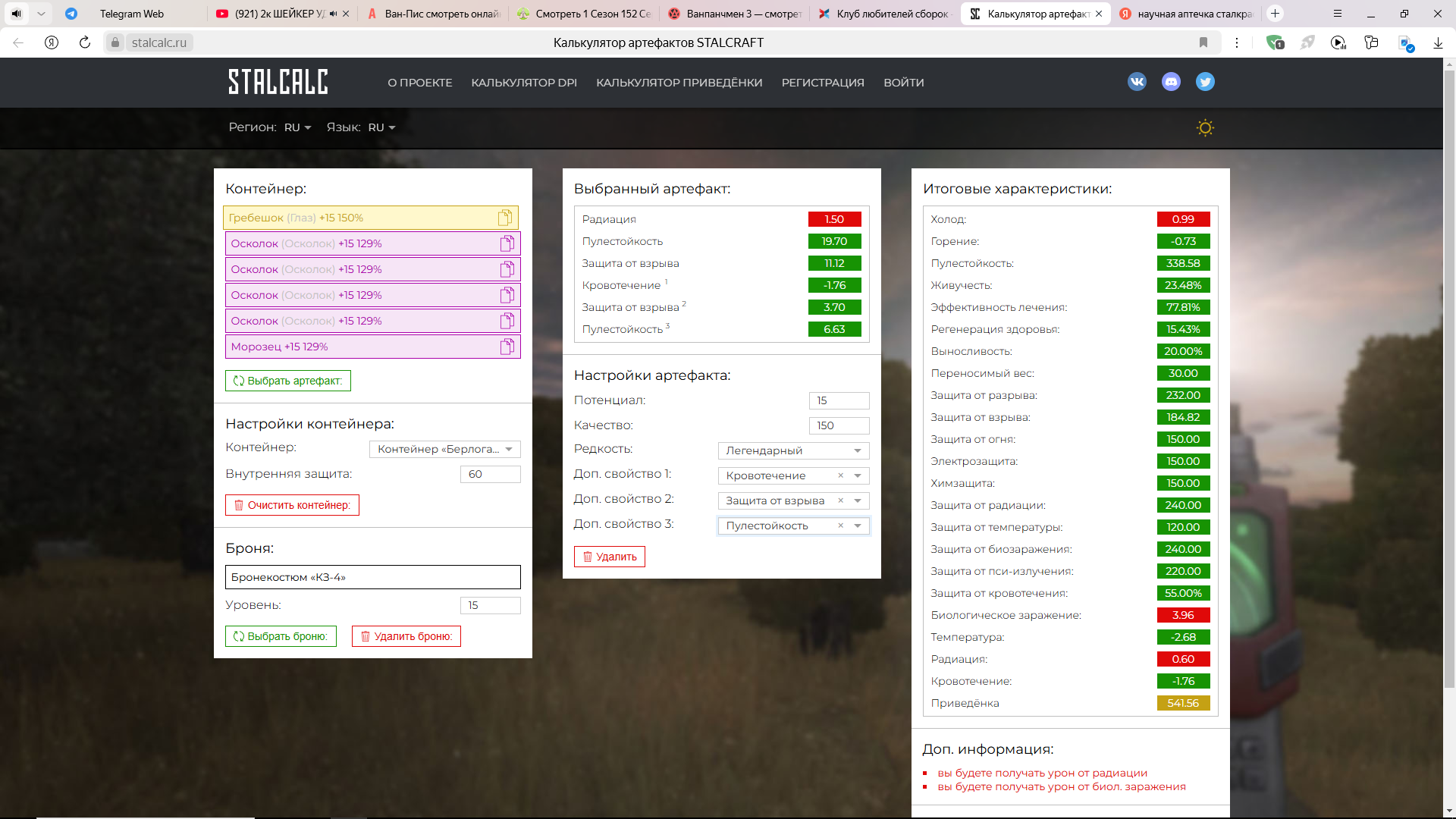Image resolution: width=1456 pixels, height=819 pixels.
Task: Copy the third Осколок artifact row
Action: [x=507, y=295]
